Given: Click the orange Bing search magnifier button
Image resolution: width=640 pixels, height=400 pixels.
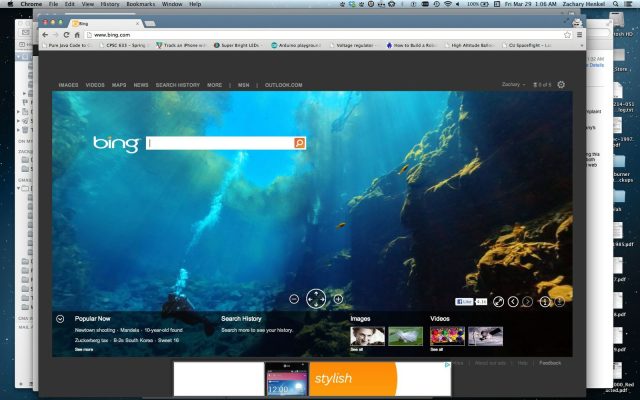Looking at the screenshot, I should click(x=300, y=143).
